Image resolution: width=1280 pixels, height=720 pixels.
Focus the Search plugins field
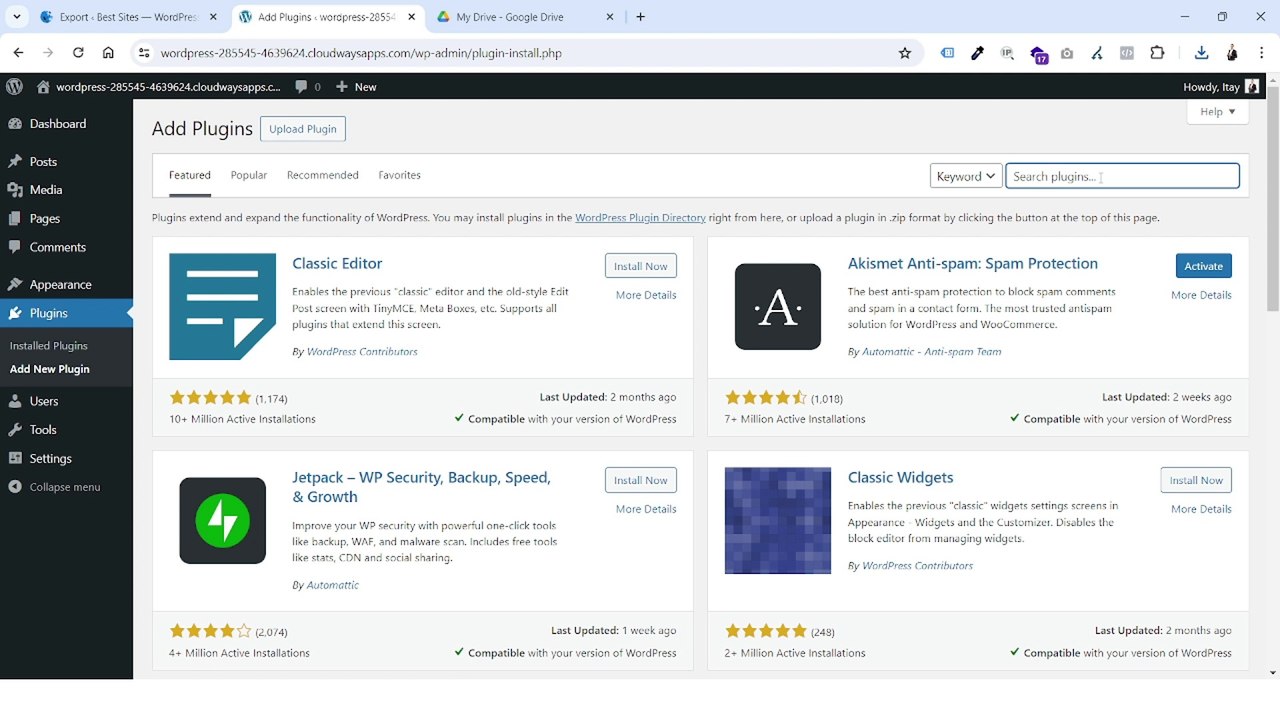[1123, 176]
